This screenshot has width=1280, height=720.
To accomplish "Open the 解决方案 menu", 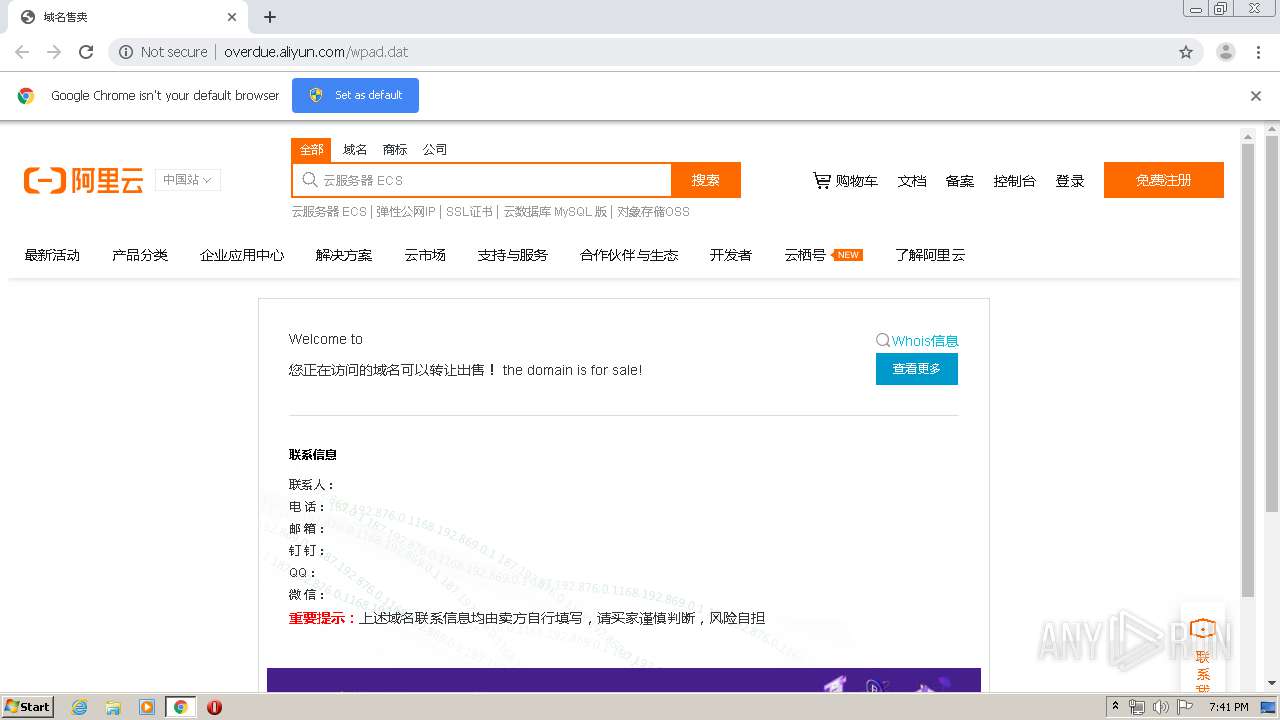I will (344, 255).
